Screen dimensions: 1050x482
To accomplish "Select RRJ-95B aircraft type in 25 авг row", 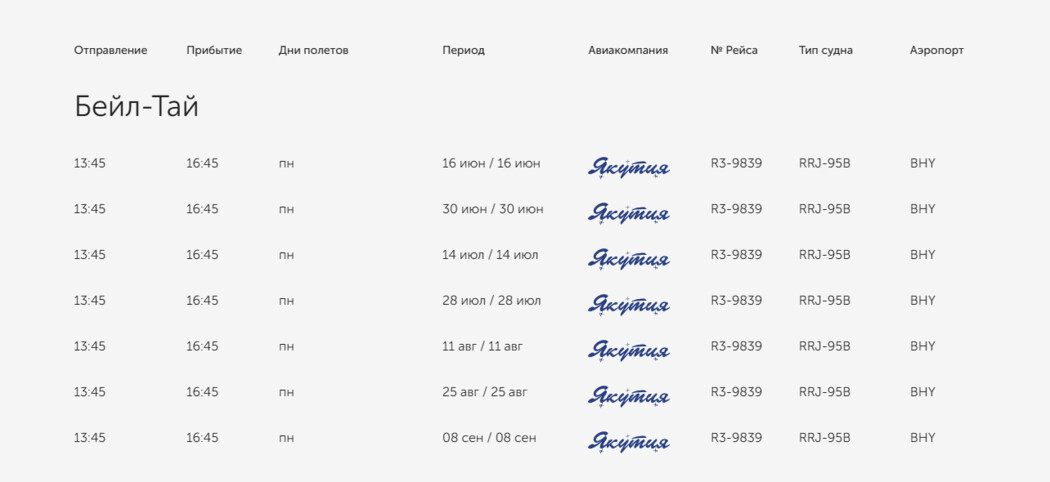I will (x=824, y=392).
